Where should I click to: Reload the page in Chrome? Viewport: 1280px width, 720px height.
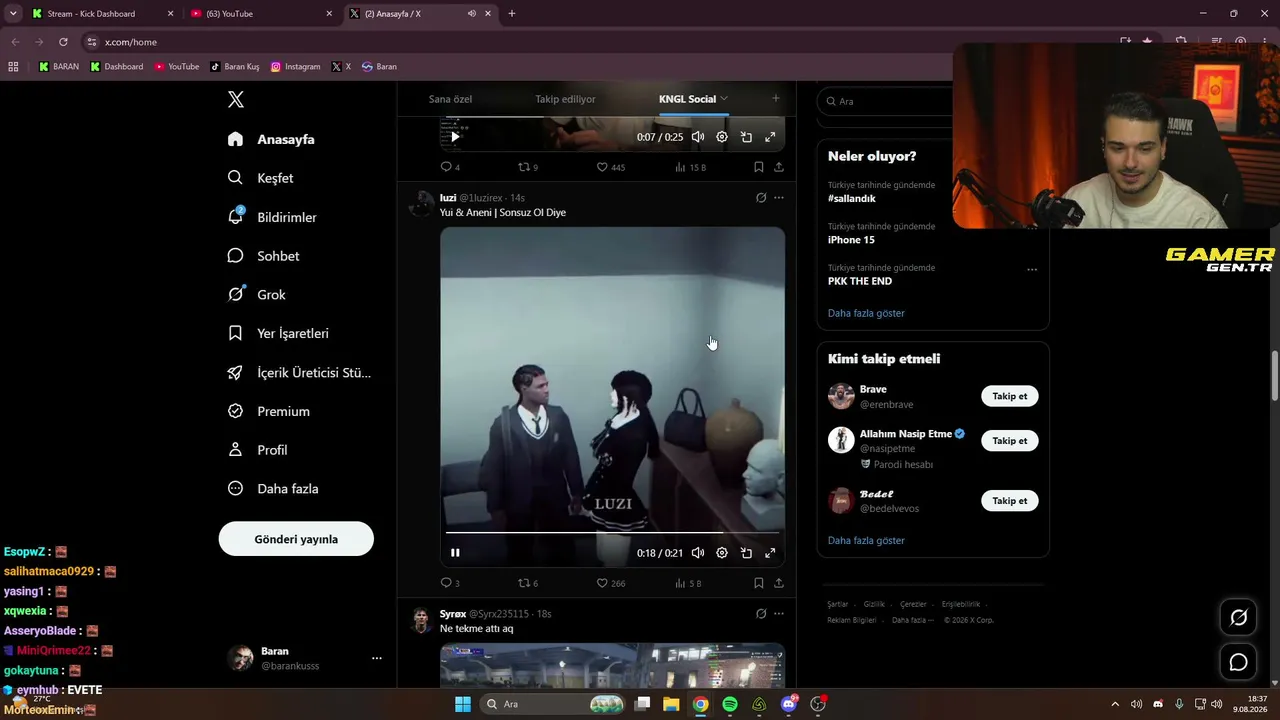tap(63, 42)
